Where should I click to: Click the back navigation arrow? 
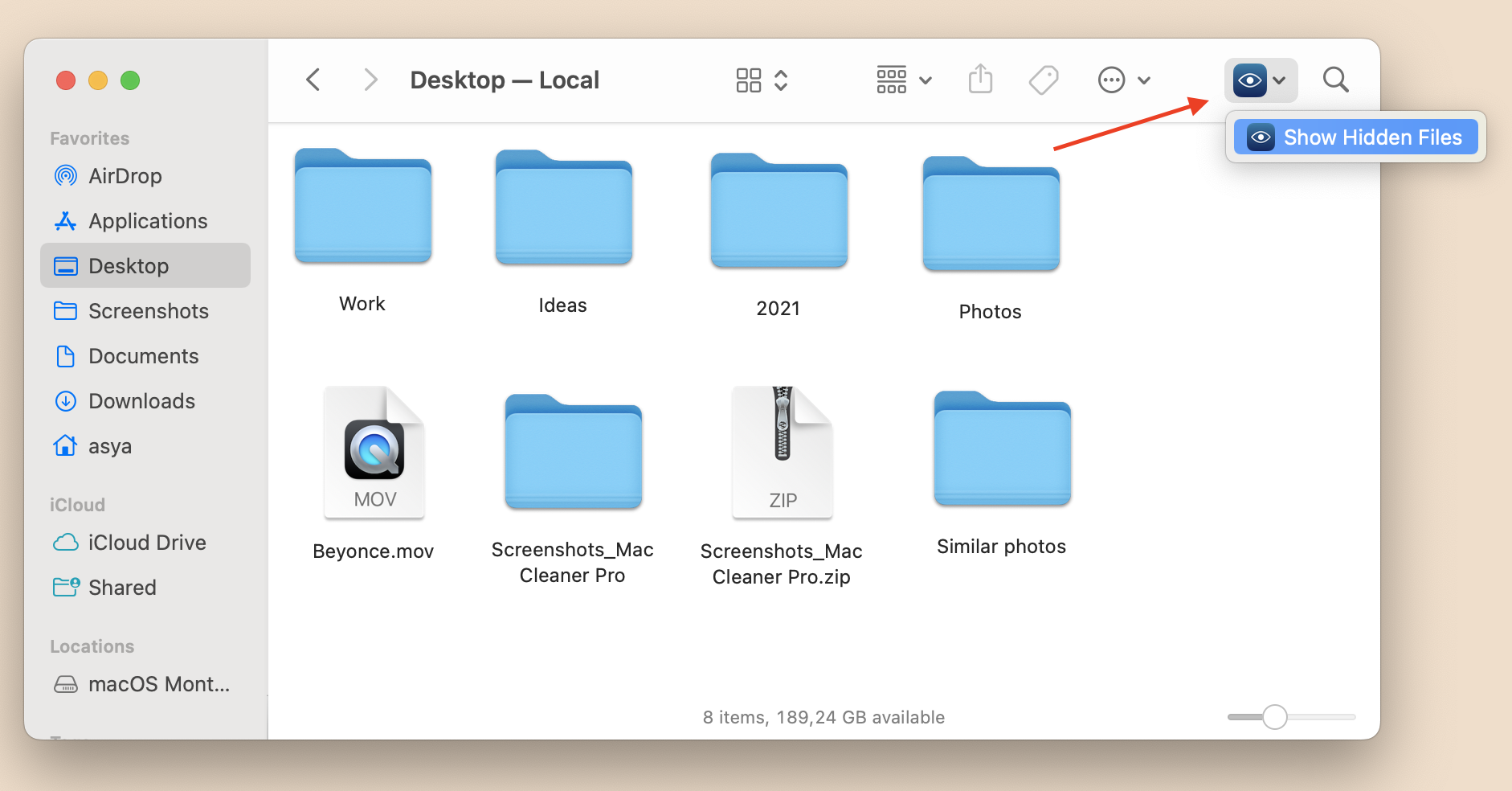tap(313, 80)
